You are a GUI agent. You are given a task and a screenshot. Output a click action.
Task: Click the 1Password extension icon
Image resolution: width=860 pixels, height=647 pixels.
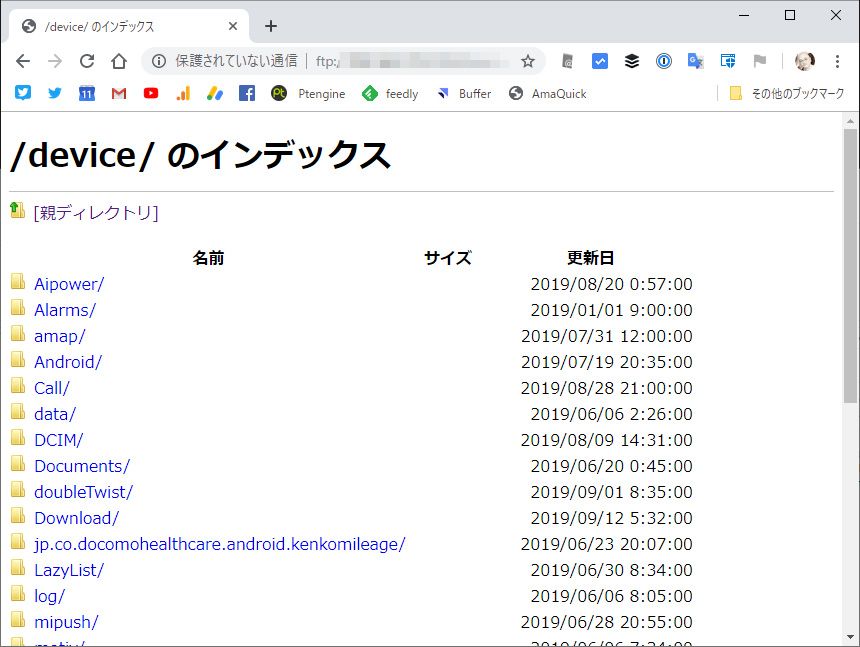[x=664, y=61]
